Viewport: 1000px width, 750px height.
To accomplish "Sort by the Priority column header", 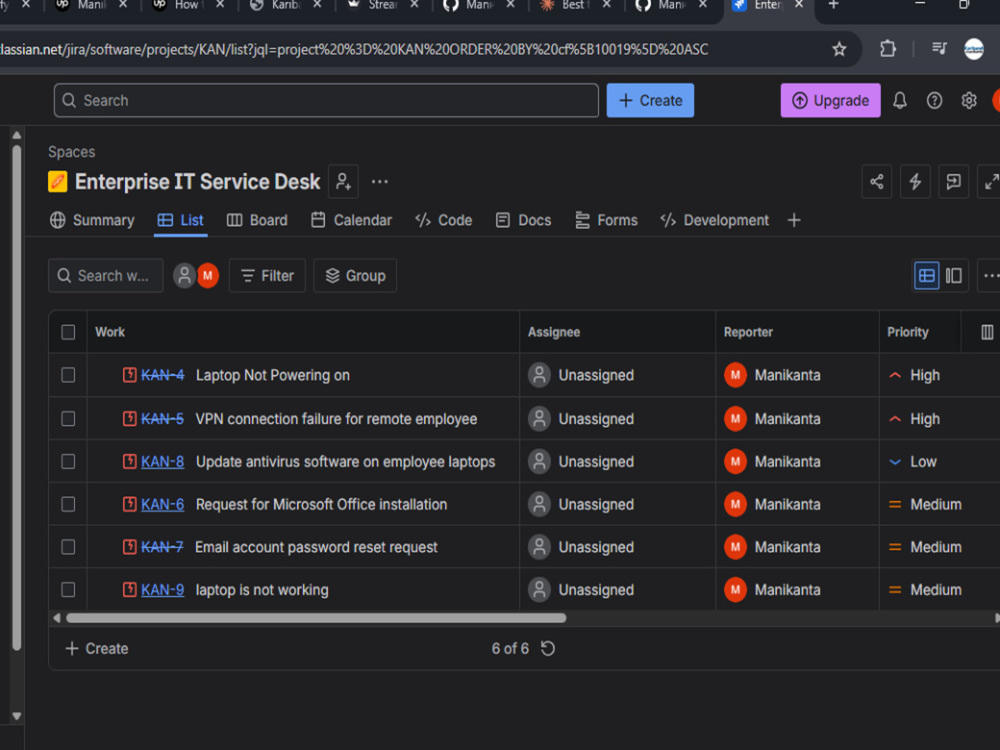I will point(908,332).
